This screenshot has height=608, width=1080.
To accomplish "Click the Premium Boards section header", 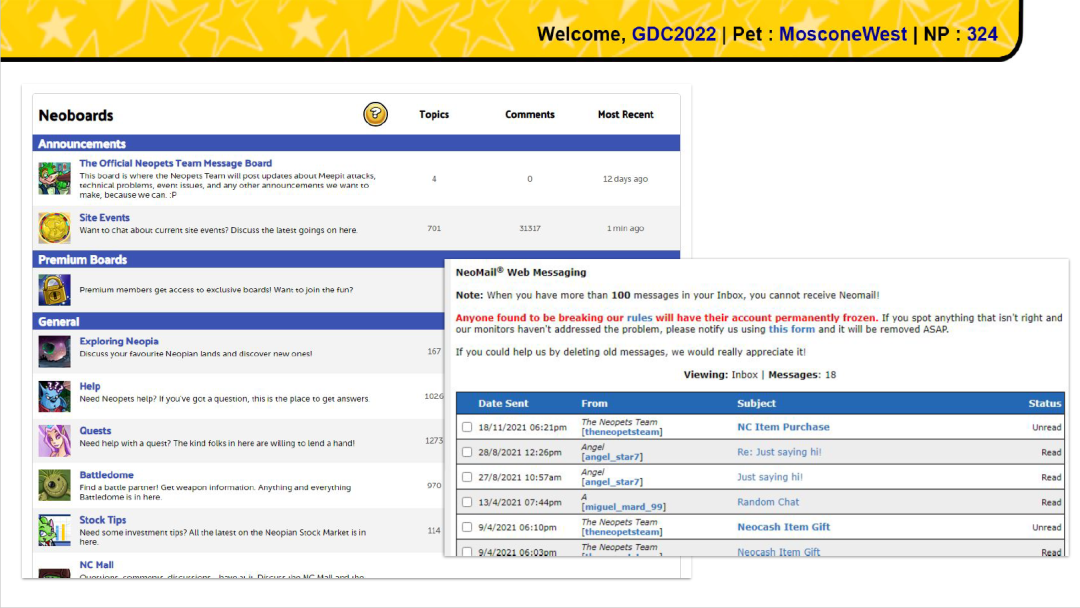I will [238, 260].
